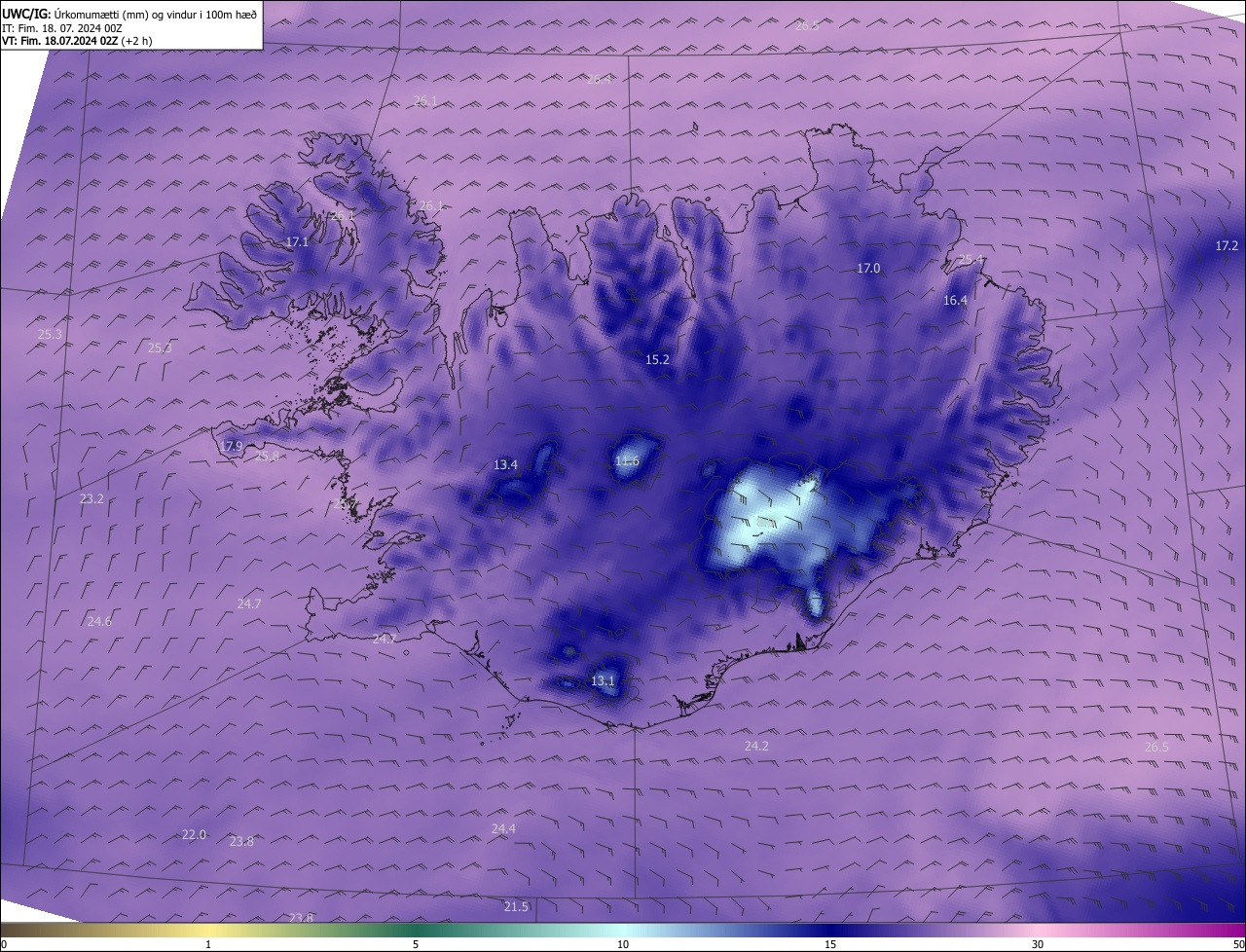Click the 17.2 value label
This screenshot has width=1246, height=952.
[1227, 246]
